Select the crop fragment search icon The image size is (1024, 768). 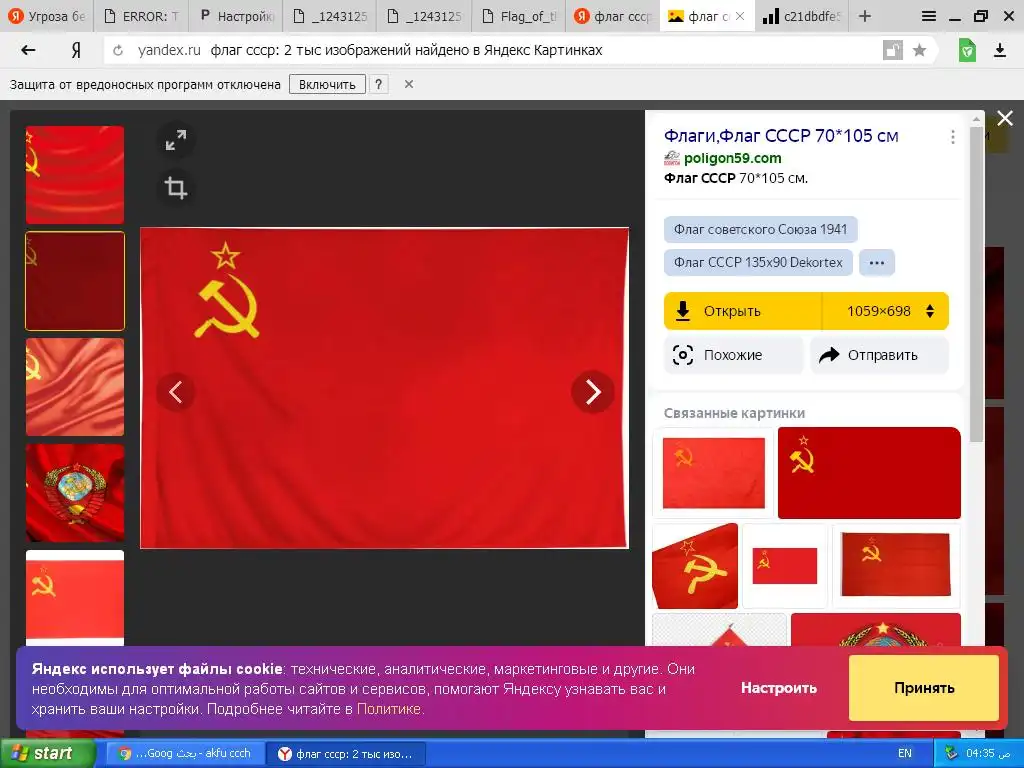(176, 188)
